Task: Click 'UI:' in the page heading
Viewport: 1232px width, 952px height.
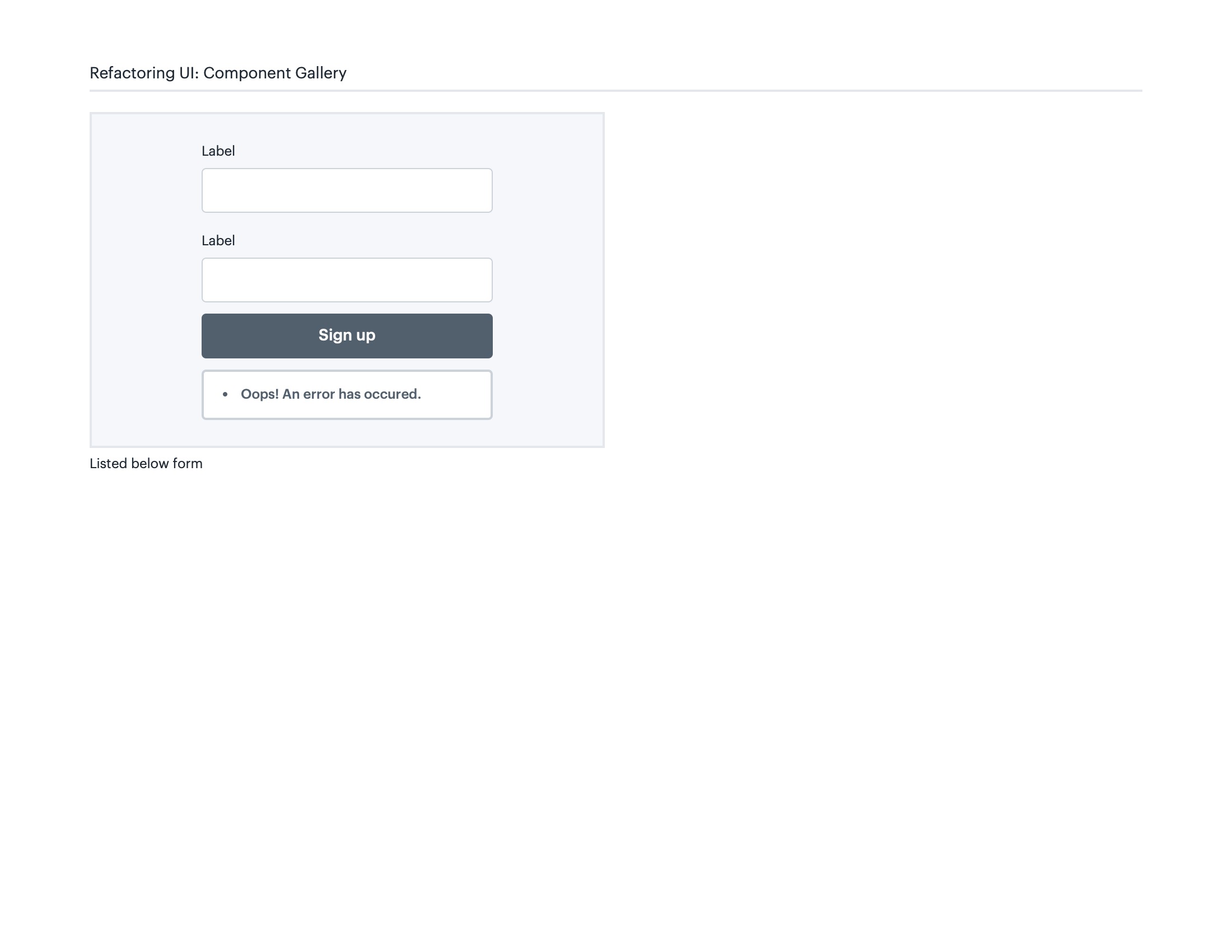Action: tap(189, 73)
